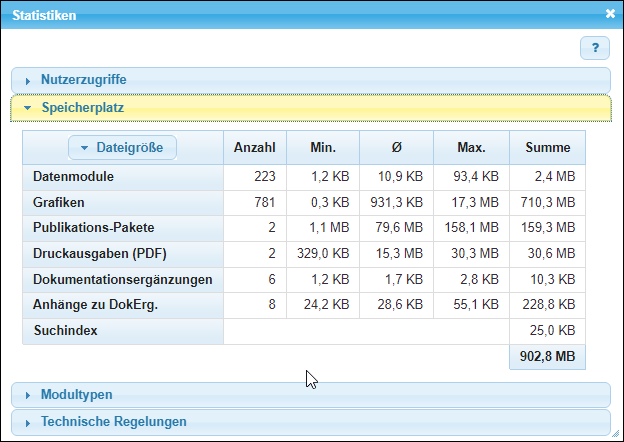This screenshot has width=624, height=442.
Task: Select the Publikations-Pakete row
Action: [93, 227]
